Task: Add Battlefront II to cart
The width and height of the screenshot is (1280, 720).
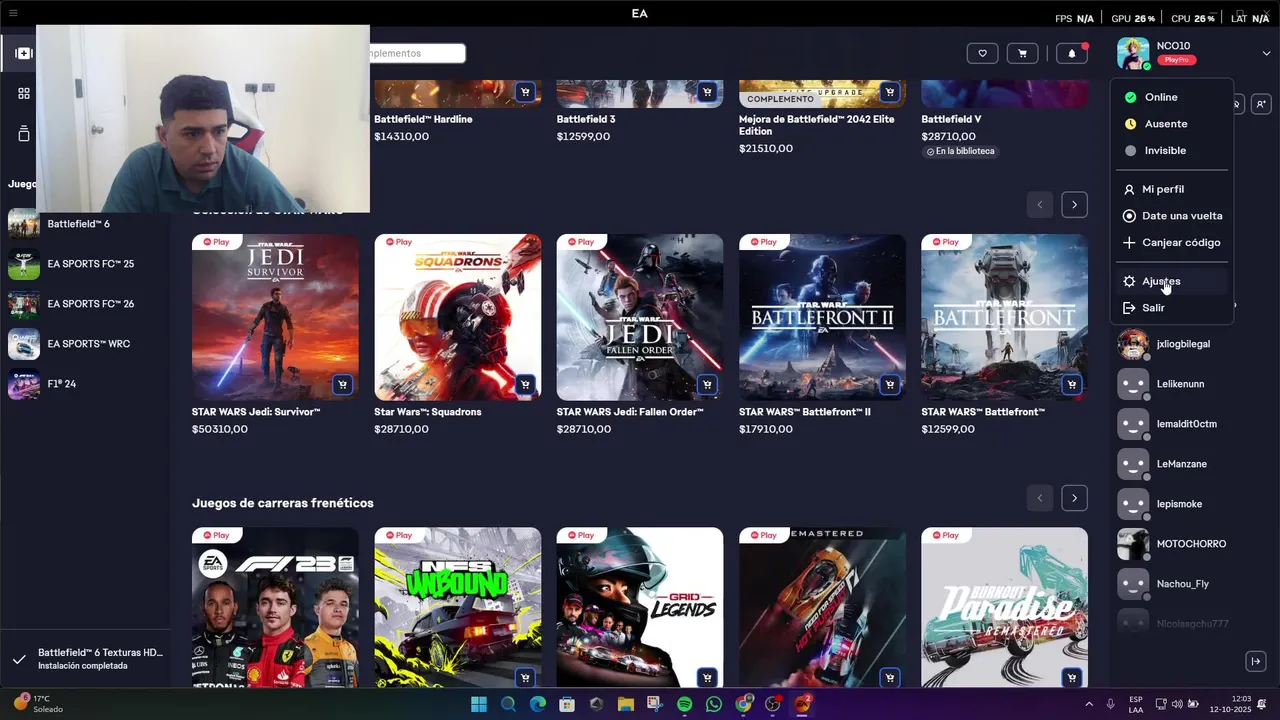Action: pos(889,385)
